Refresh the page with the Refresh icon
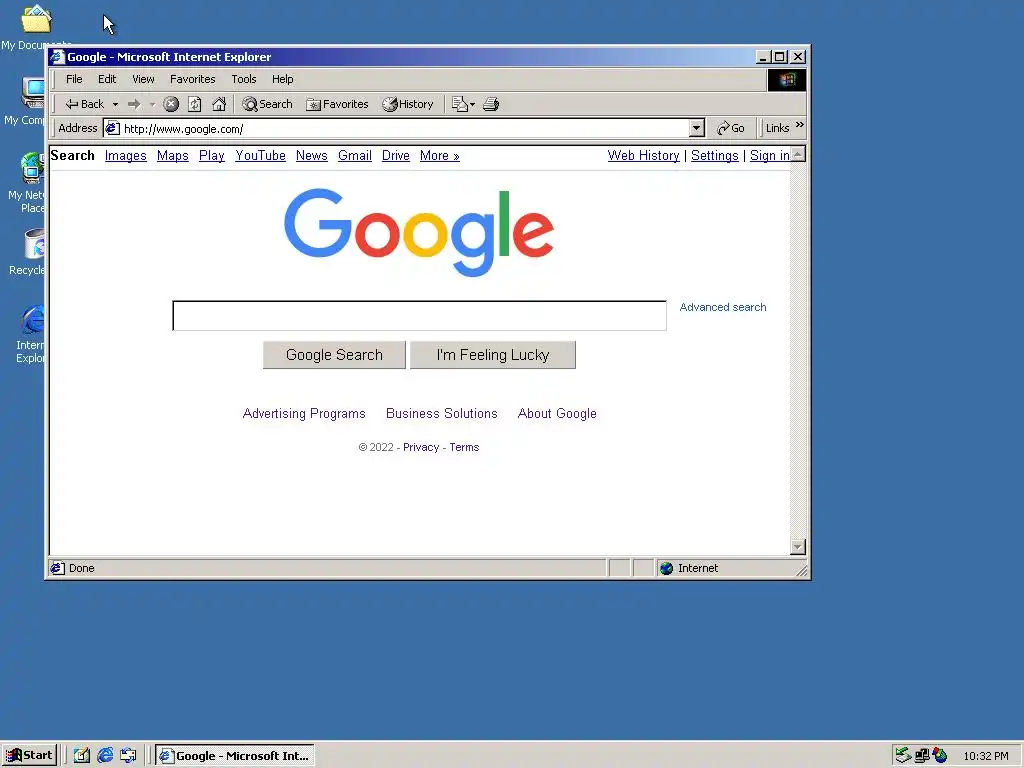The height and width of the screenshot is (768, 1024). [x=195, y=104]
